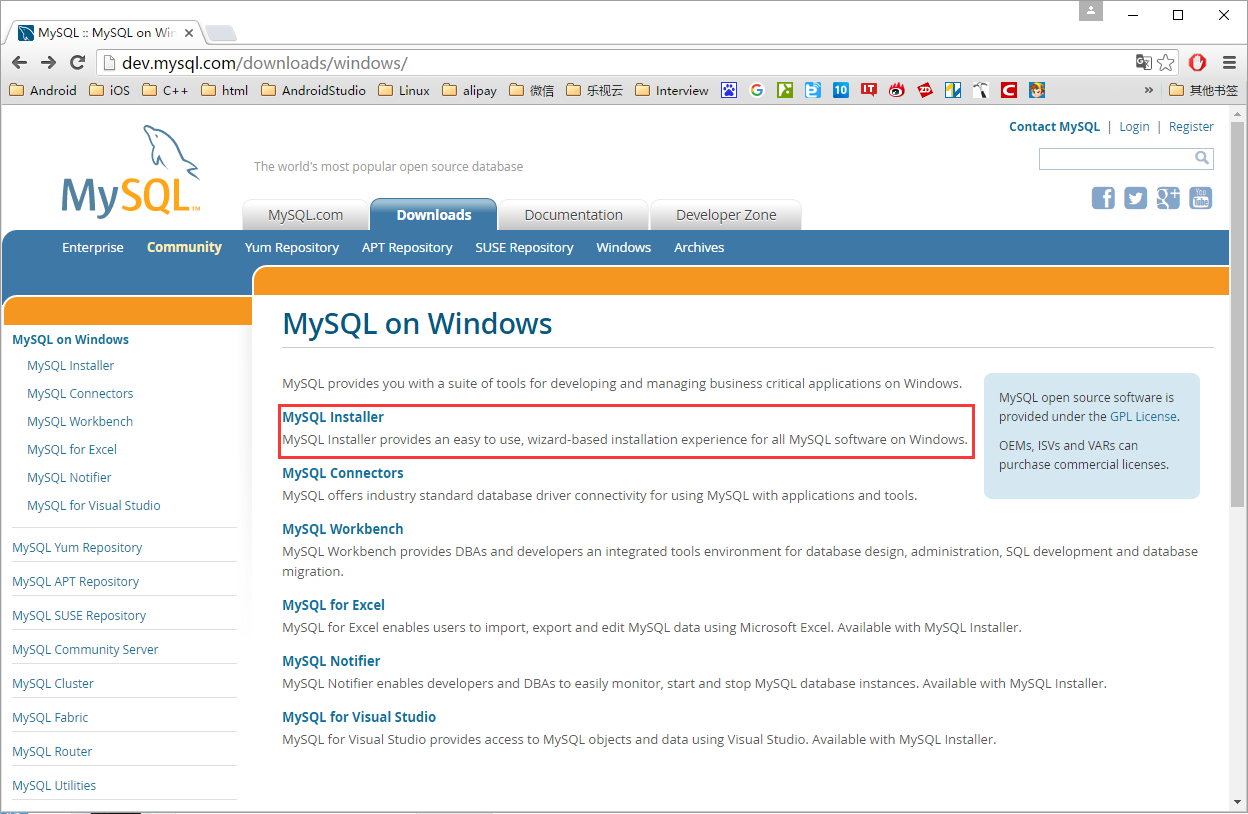Go forward with the browser forward arrow

[49, 63]
